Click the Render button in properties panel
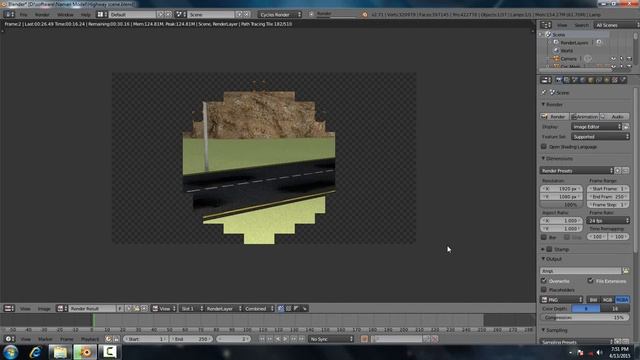This screenshot has height=360, width=640. 555,117
